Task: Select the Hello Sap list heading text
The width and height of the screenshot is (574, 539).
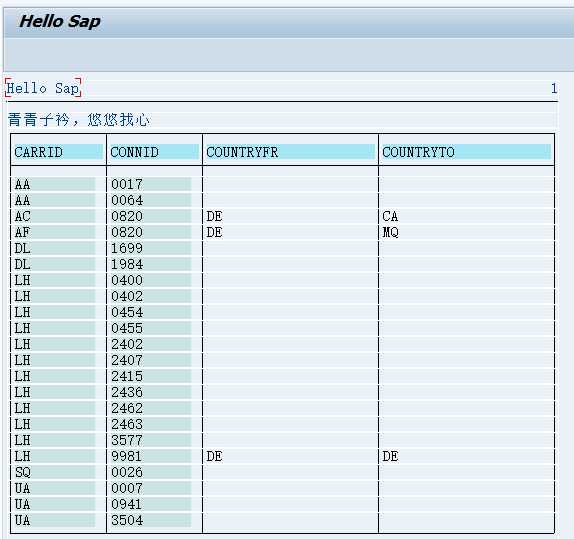Action: click(x=43, y=88)
